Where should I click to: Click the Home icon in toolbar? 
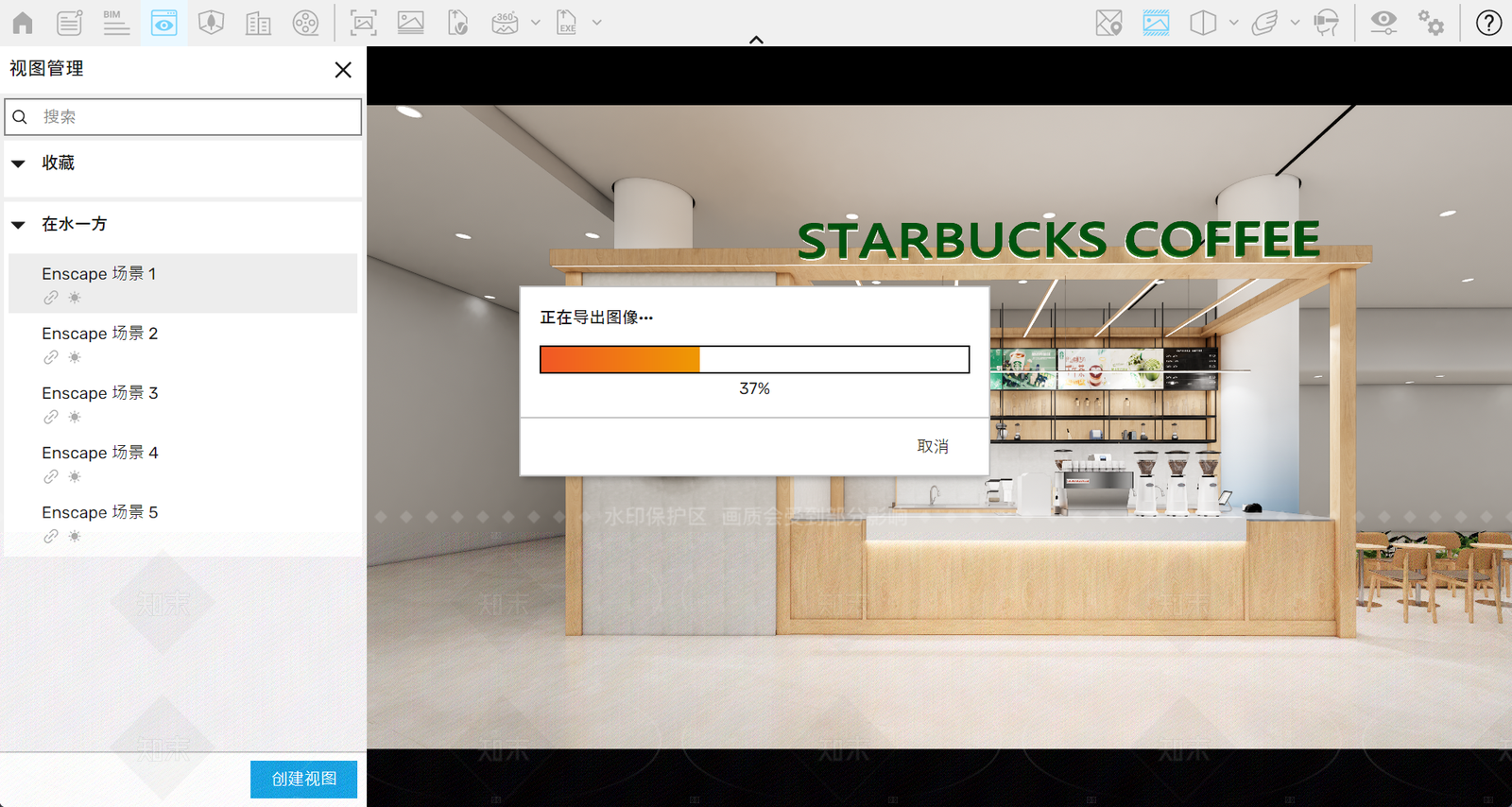[23, 23]
